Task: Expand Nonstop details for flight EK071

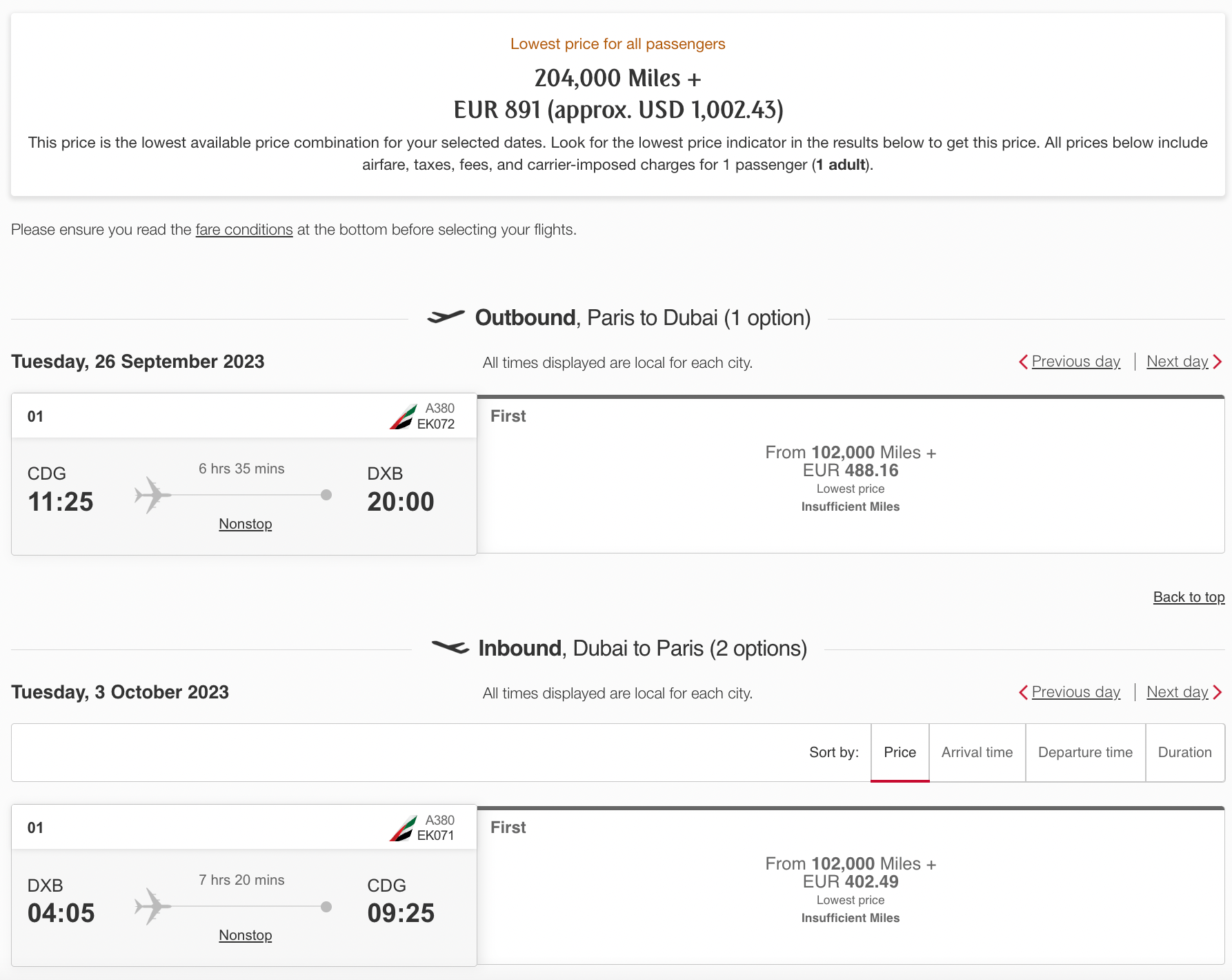Action: click(x=245, y=935)
